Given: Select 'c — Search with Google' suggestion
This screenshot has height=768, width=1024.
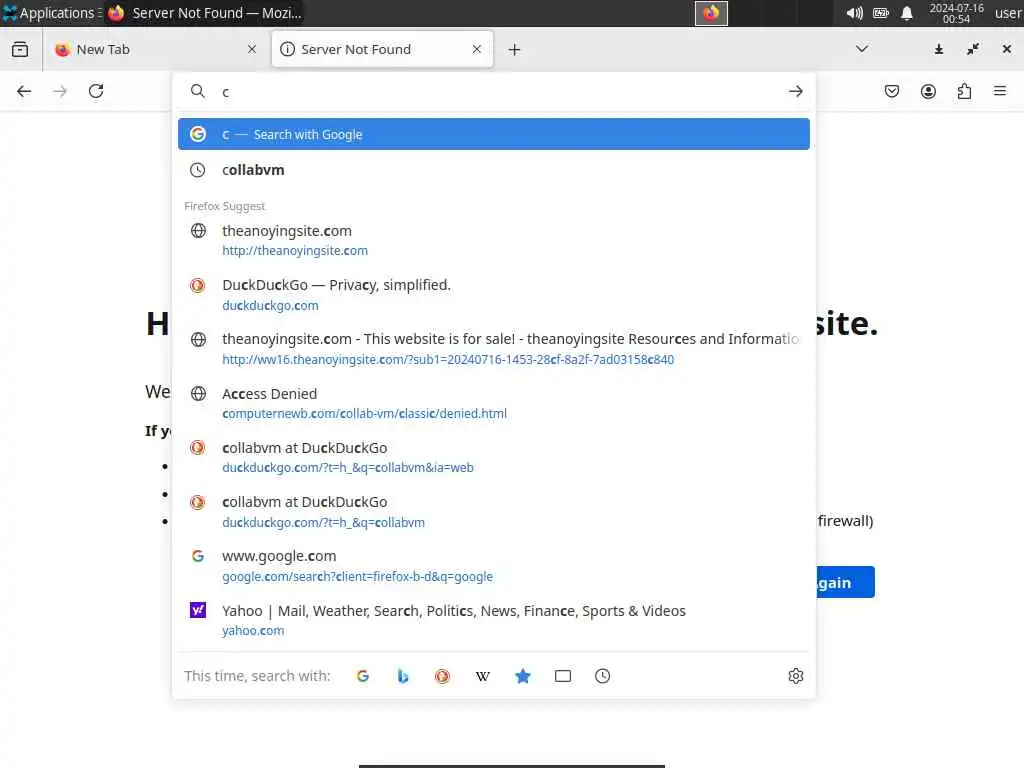Looking at the screenshot, I should 494,134.
